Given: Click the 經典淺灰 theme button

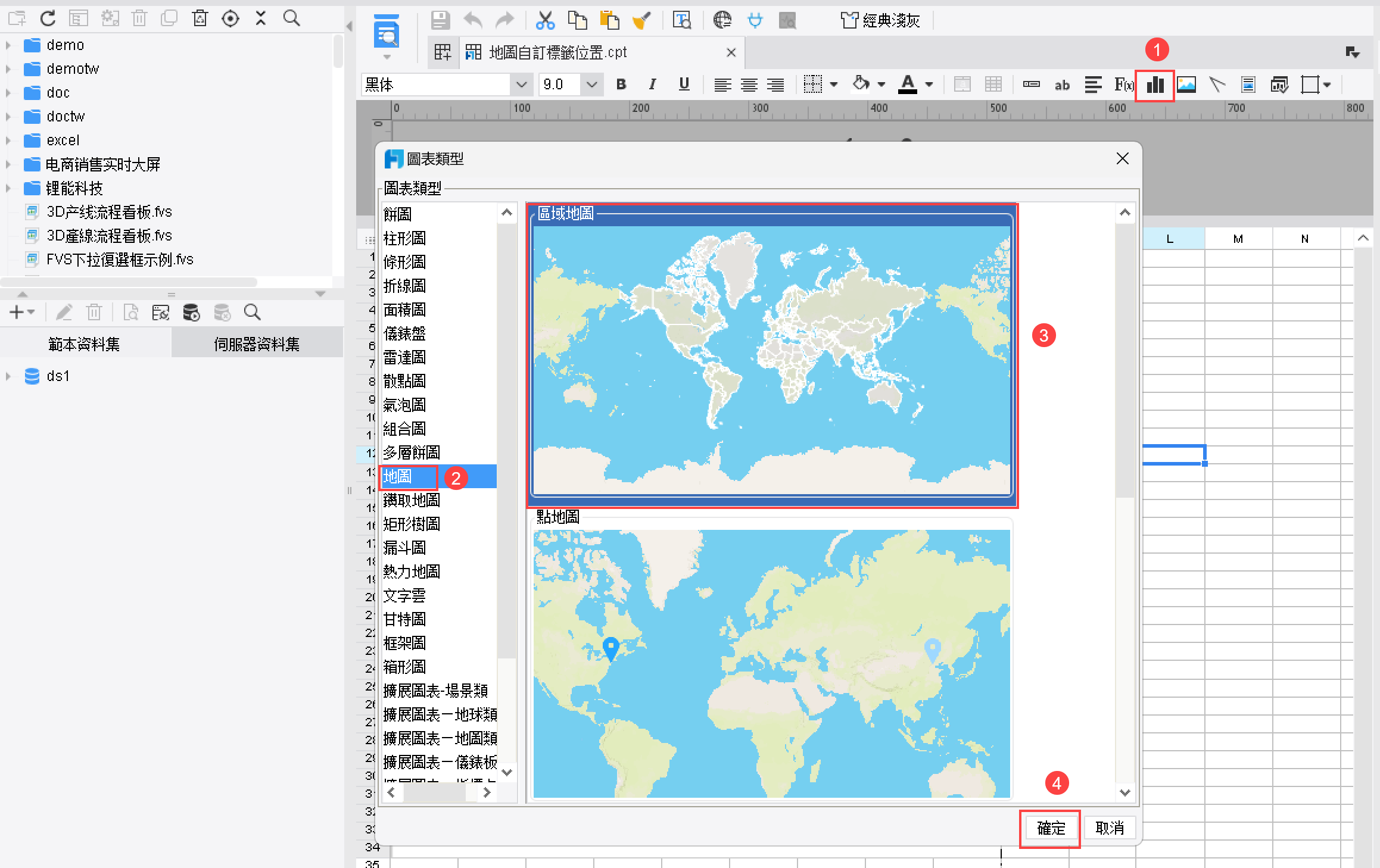Looking at the screenshot, I should click(x=880, y=21).
